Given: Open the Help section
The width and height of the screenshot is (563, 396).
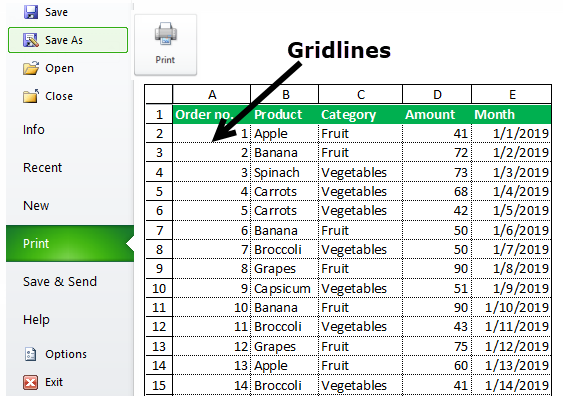Looking at the screenshot, I should [x=36, y=320].
